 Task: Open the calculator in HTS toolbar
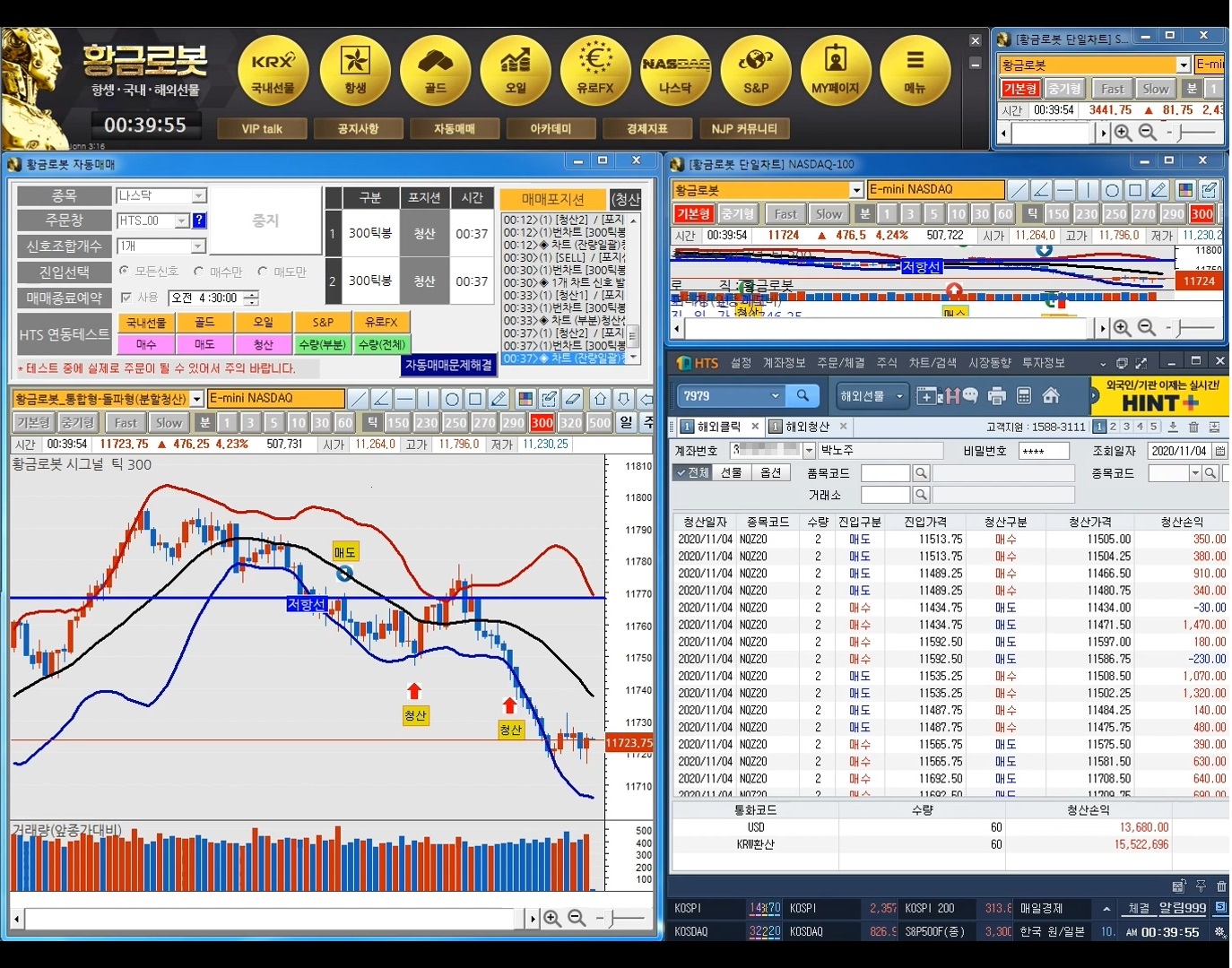click(x=1024, y=395)
